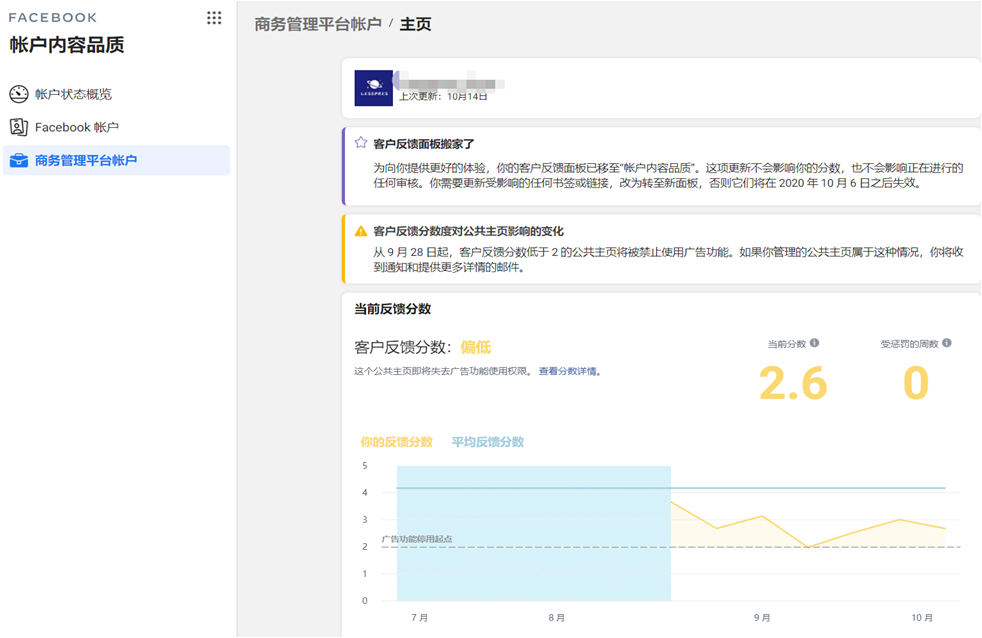Open the 查看分数详情 link

pyautogui.click(x=569, y=371)
